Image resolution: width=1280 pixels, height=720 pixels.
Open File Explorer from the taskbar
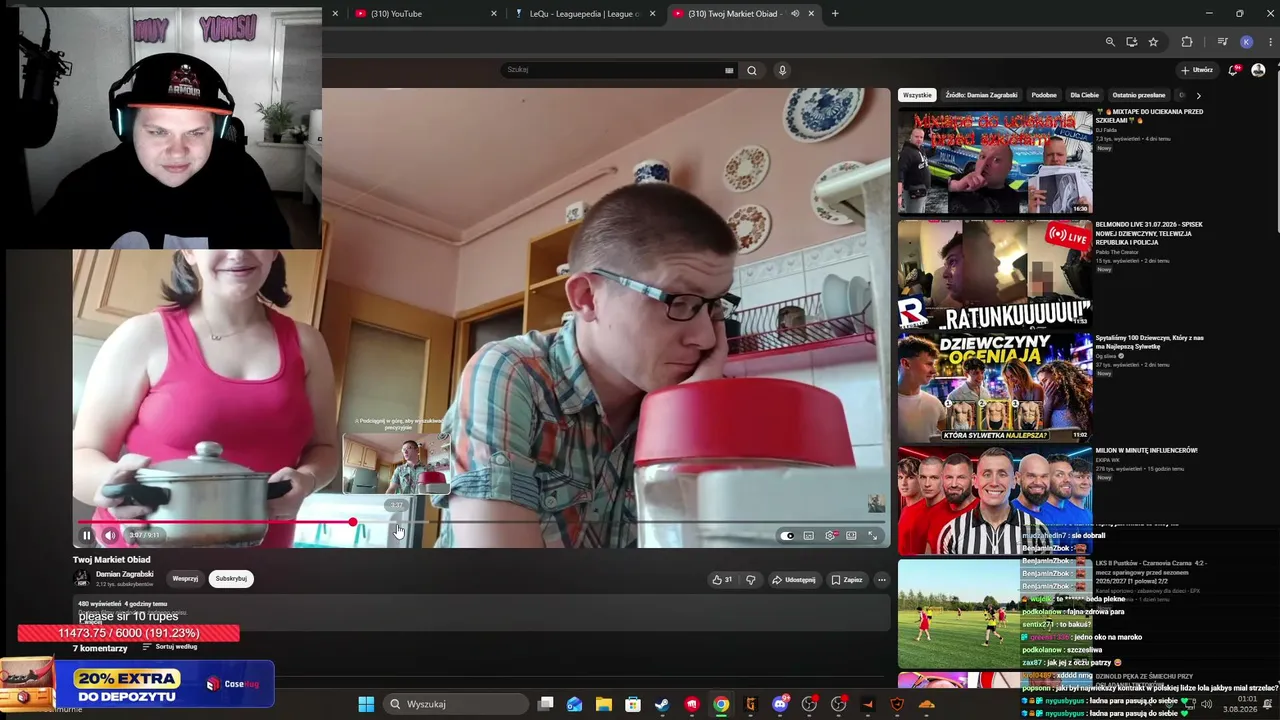(x=604, y=704)
